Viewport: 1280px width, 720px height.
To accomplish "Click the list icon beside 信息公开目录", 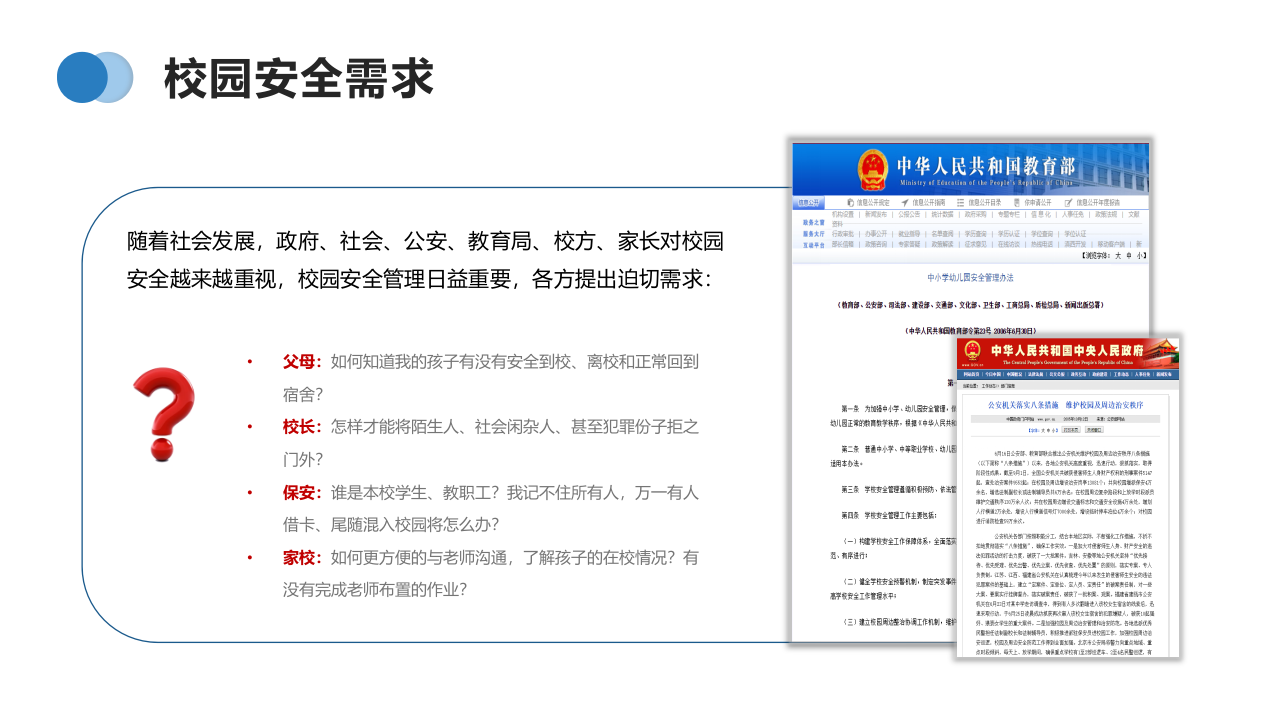I will (960, 203).
